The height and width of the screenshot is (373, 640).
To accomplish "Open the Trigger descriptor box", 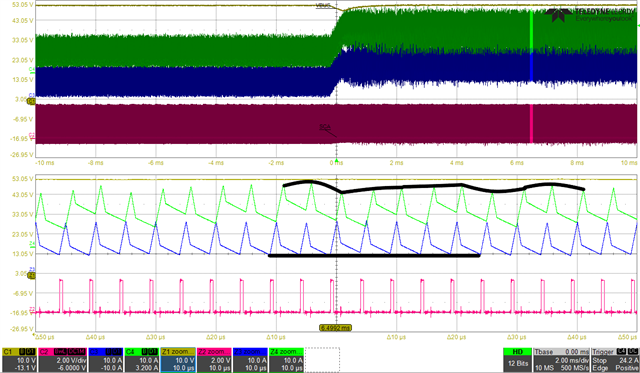I will (x=615, y=360).
